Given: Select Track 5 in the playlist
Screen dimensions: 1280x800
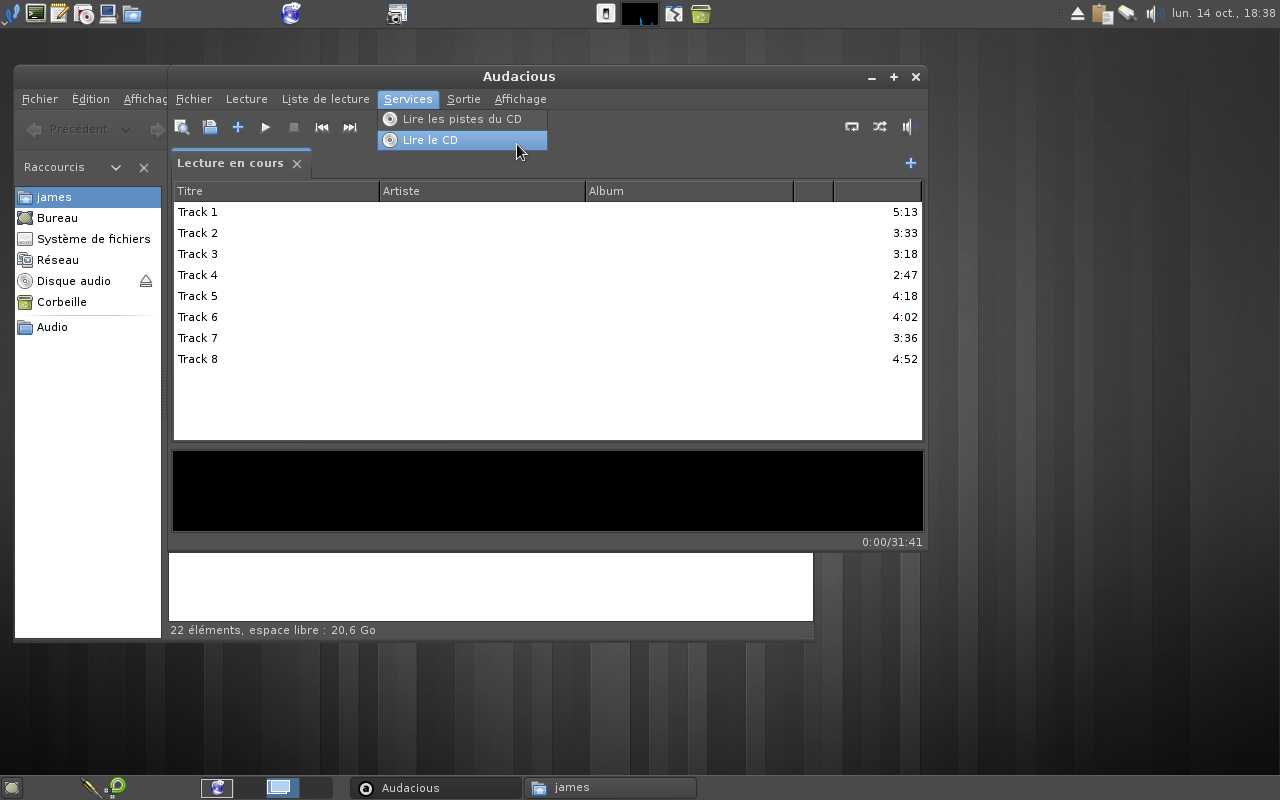Looking at the screenshot, I should pos(548,296).
